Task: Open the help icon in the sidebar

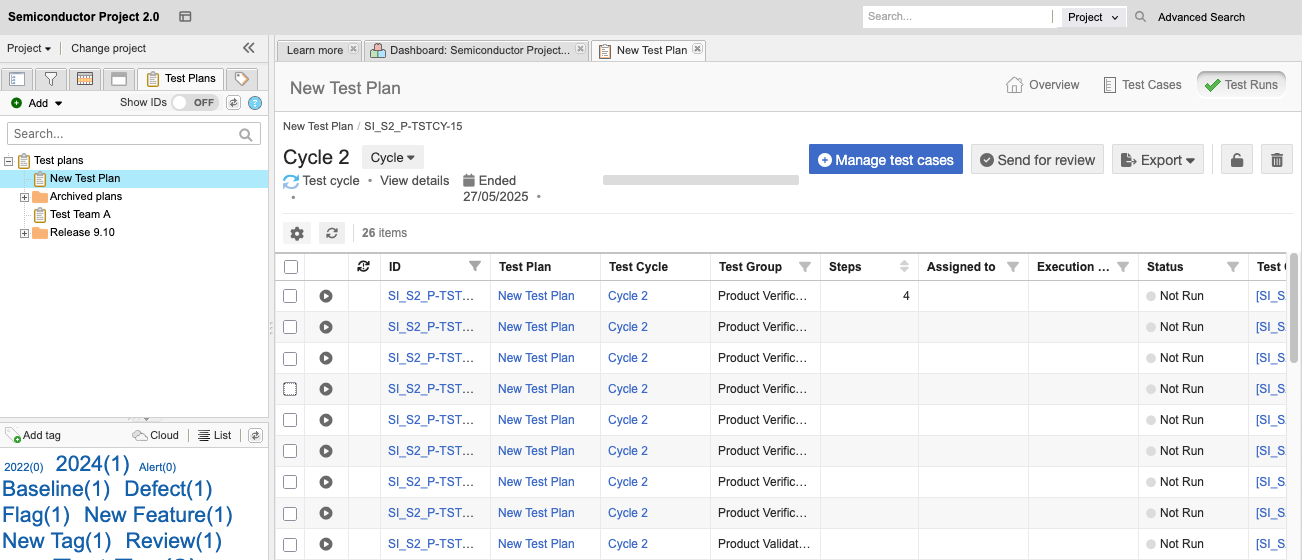Action: (255, 103)
